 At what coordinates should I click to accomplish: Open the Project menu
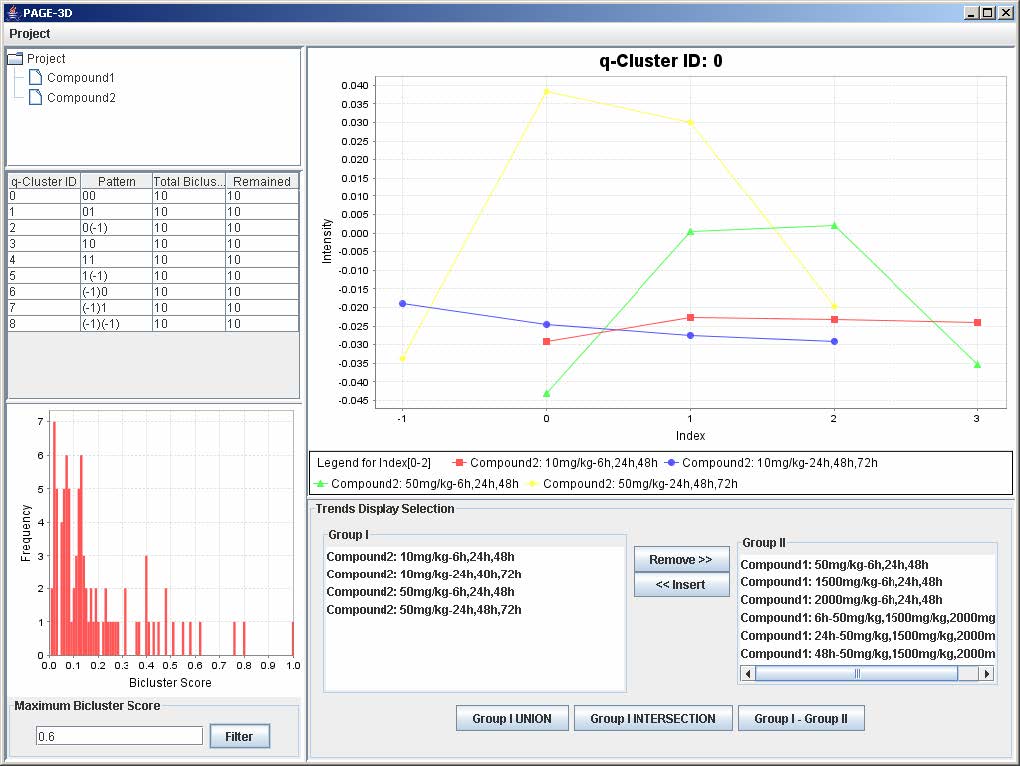point(29,33)
